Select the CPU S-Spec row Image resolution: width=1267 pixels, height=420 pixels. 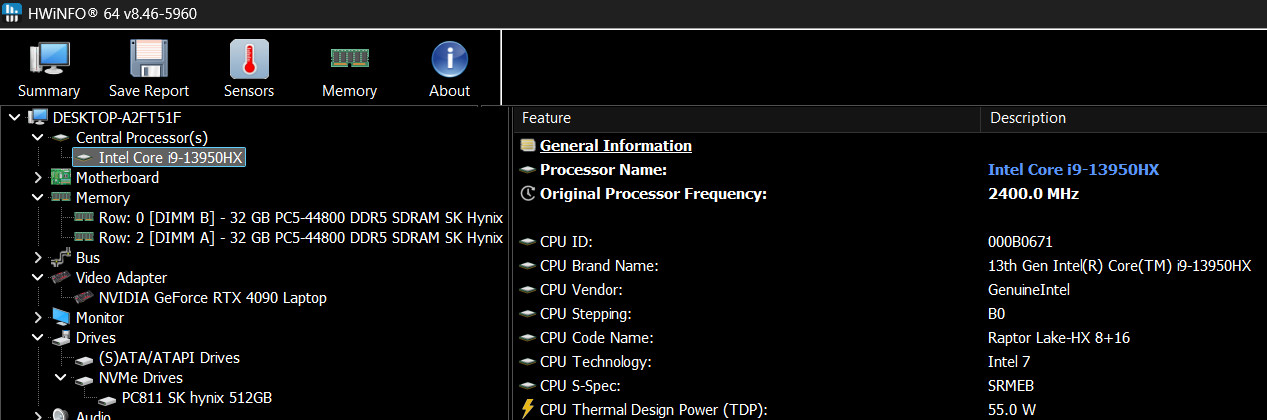[x=890, y=386]
